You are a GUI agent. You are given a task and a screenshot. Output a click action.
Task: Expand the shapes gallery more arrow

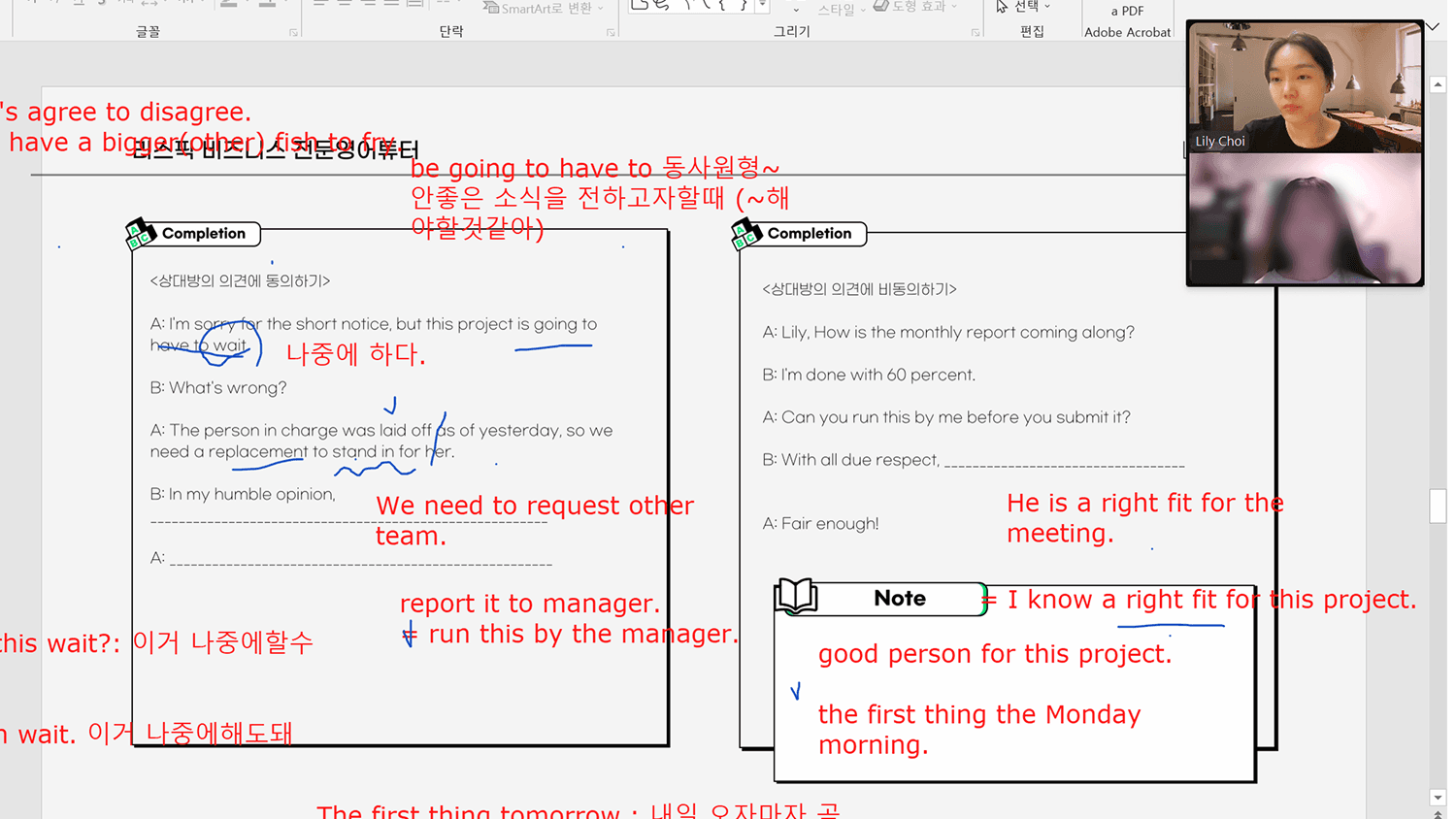763,7
